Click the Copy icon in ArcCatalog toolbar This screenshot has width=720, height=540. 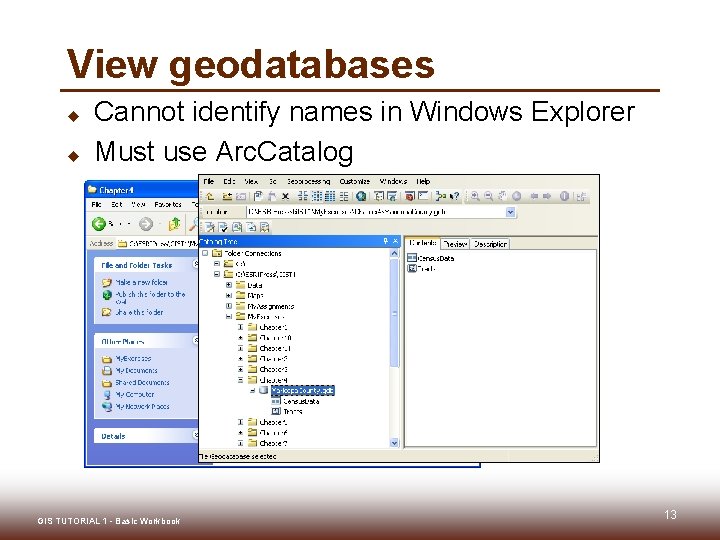[x=258, y=197]
